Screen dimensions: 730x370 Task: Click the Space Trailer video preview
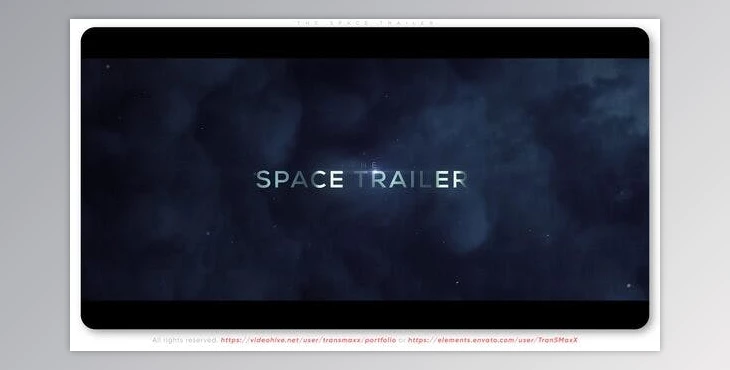pyautogui.click(x=365, y=178)
